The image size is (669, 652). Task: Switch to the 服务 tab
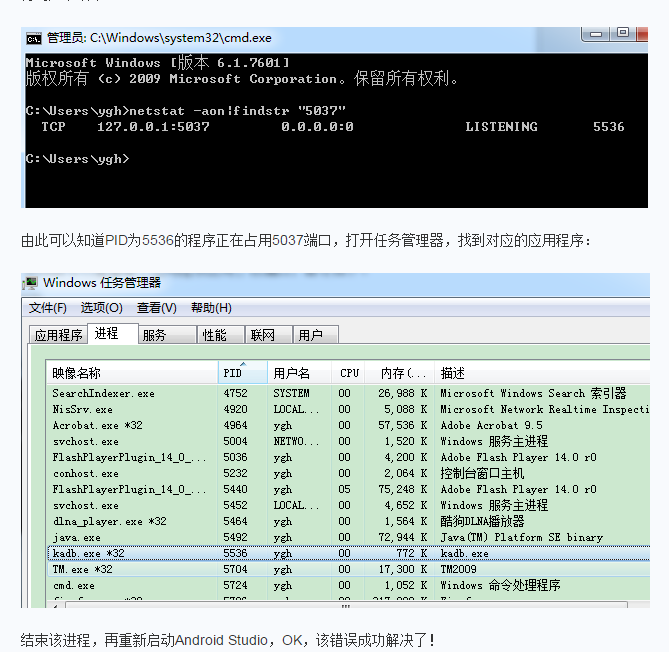click(x=167, y=335)
